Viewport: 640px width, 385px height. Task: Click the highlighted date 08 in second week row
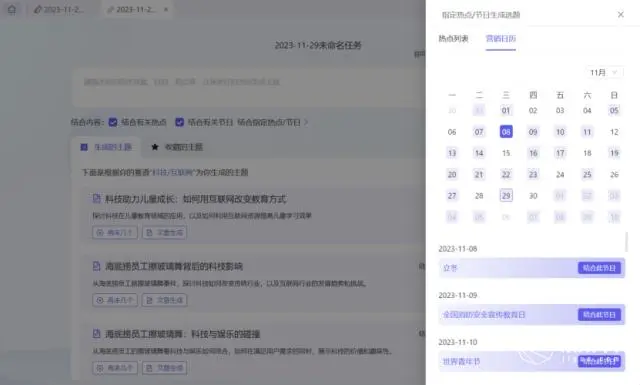(506, 132)
